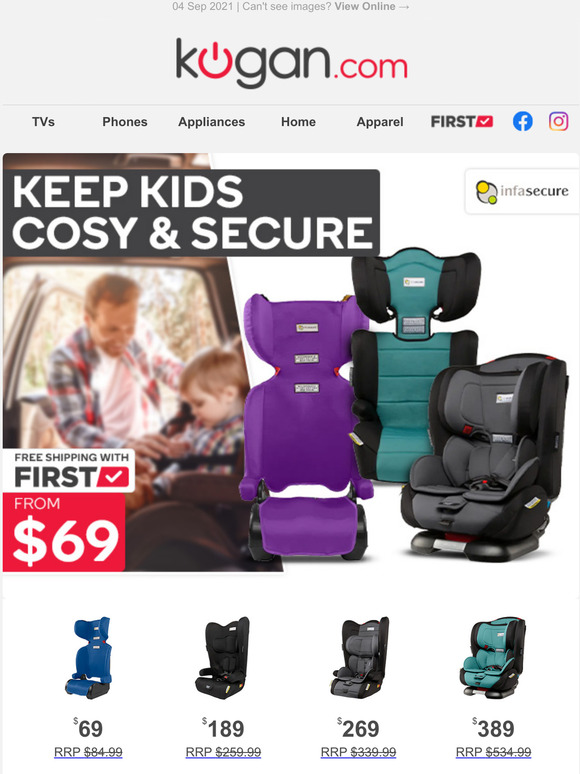Click the View Online link

point(372,6)
